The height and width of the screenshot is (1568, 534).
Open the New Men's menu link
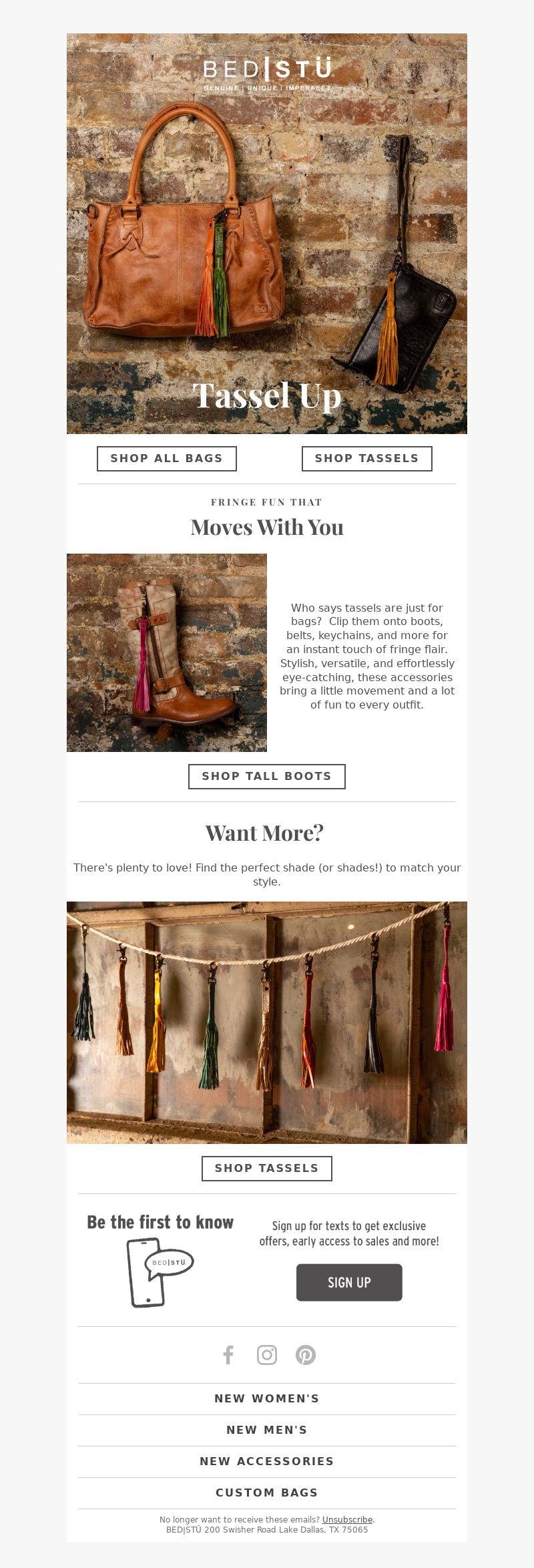click(x=267, y=1430)
